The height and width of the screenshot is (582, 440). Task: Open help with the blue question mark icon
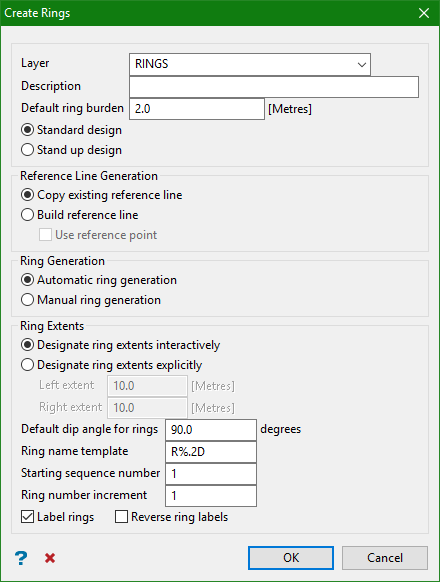point(21,558)
